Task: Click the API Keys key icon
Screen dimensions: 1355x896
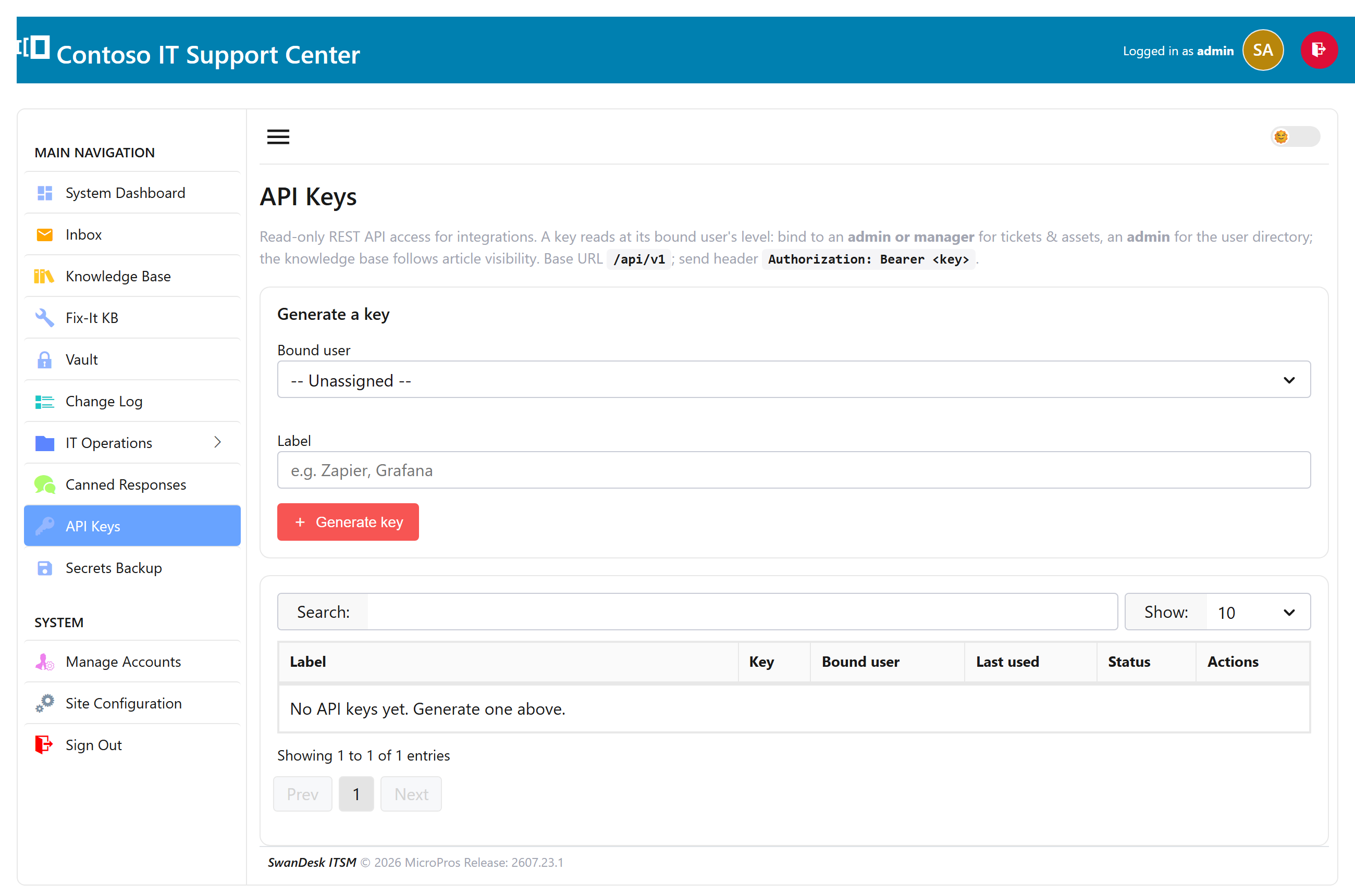Action: [x=45, y=526]
